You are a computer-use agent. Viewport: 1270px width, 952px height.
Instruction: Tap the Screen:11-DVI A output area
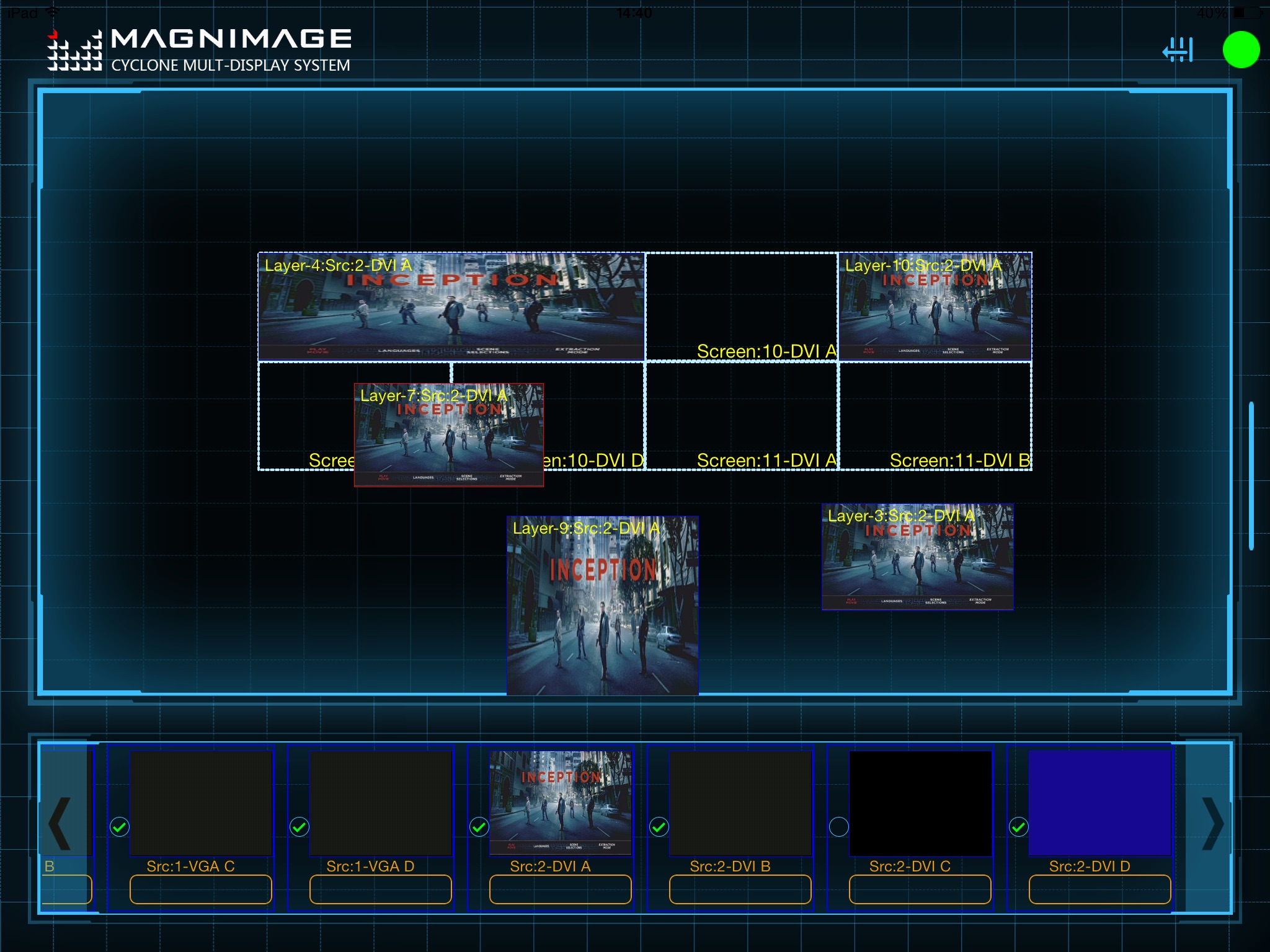pos(742,416)
